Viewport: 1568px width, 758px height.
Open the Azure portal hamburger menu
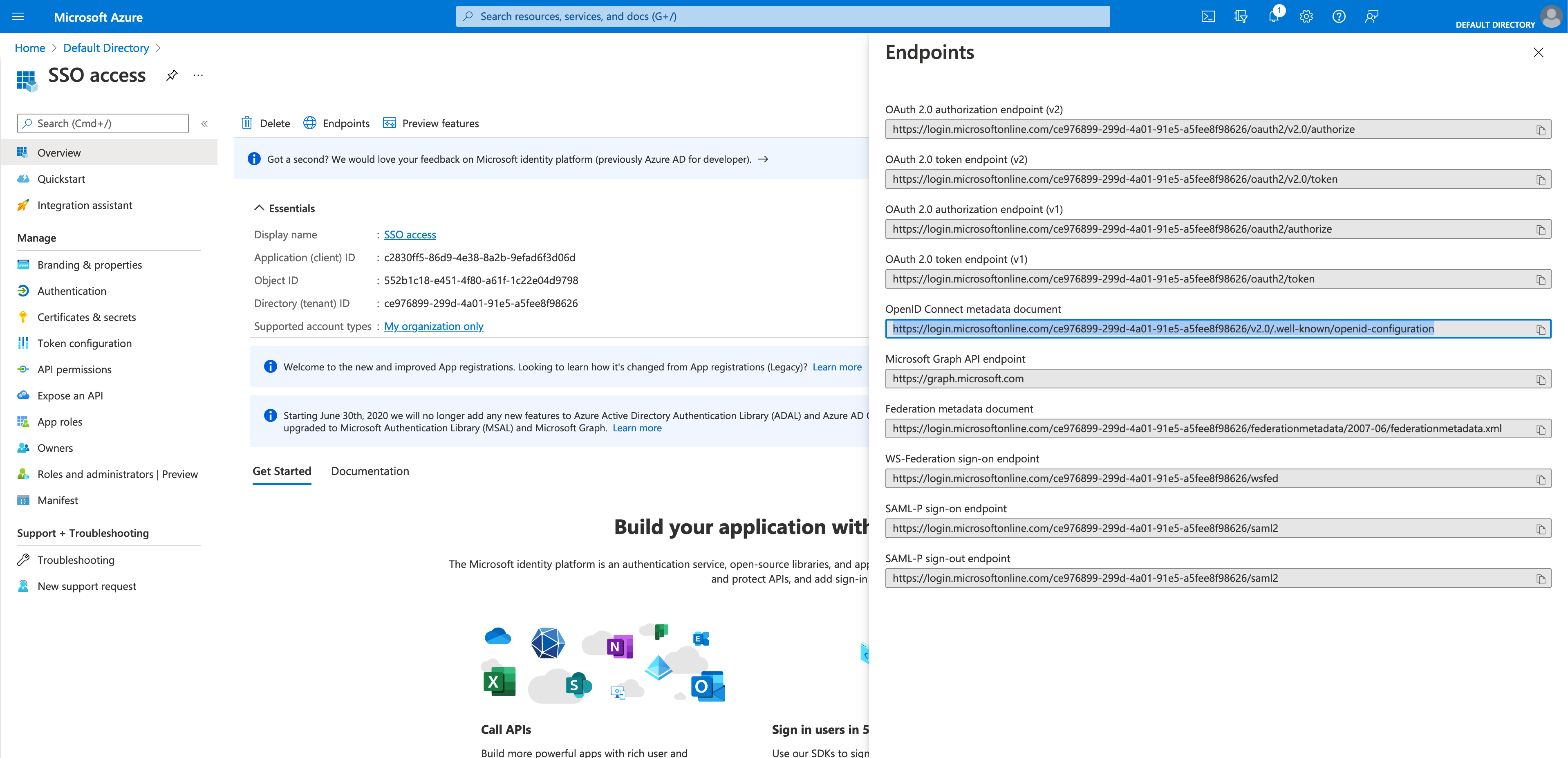[x=18, y=16]
